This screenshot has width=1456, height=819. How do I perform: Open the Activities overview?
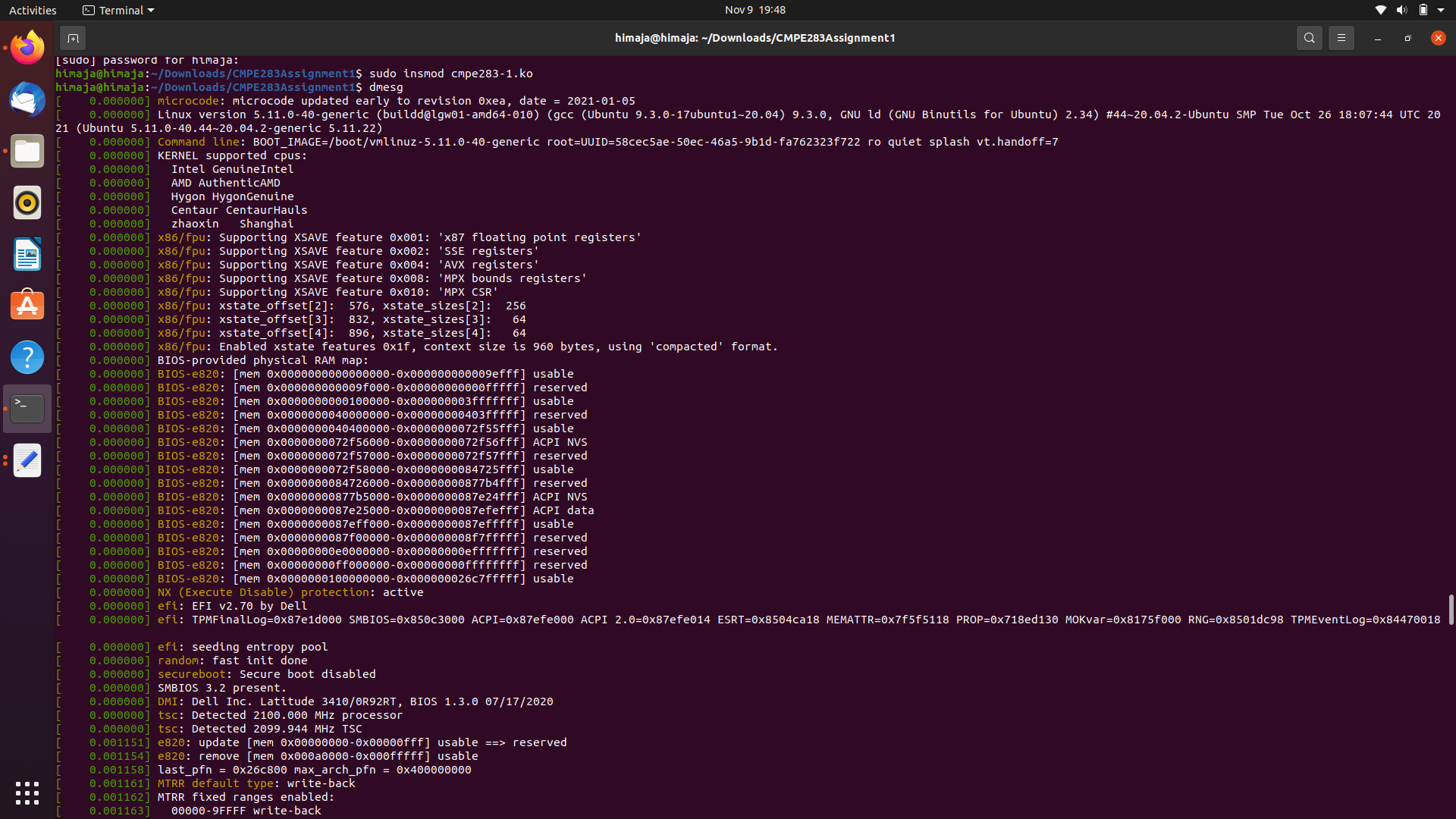(x=33, y=10)
